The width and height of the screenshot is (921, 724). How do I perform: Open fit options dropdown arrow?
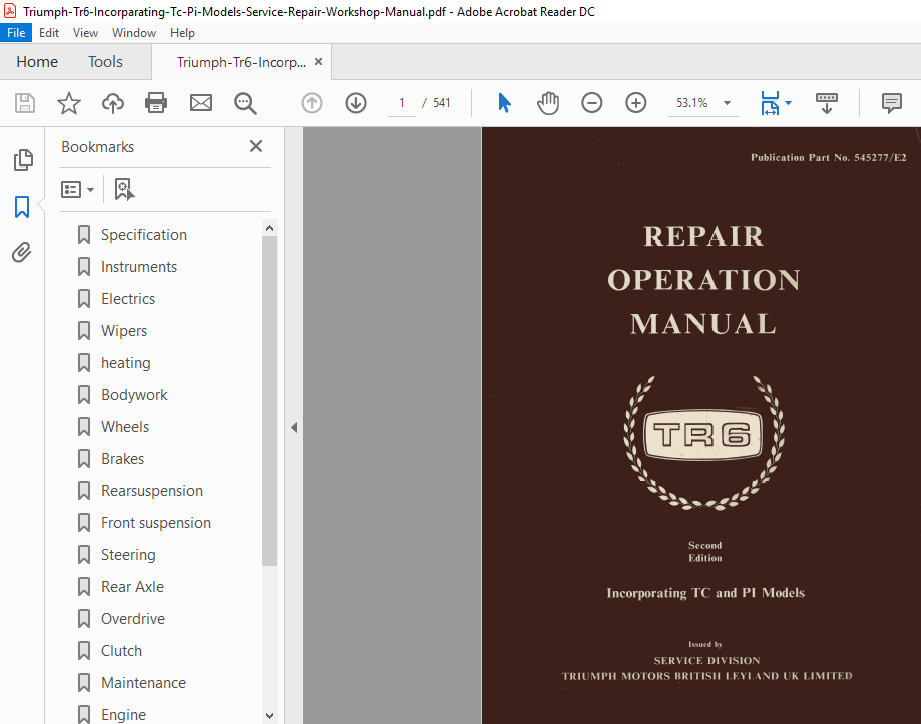click(788, 103)
